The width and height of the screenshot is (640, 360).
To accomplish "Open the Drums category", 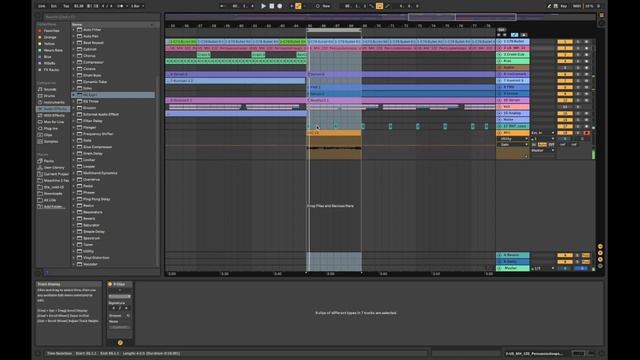I will (49, 96).
